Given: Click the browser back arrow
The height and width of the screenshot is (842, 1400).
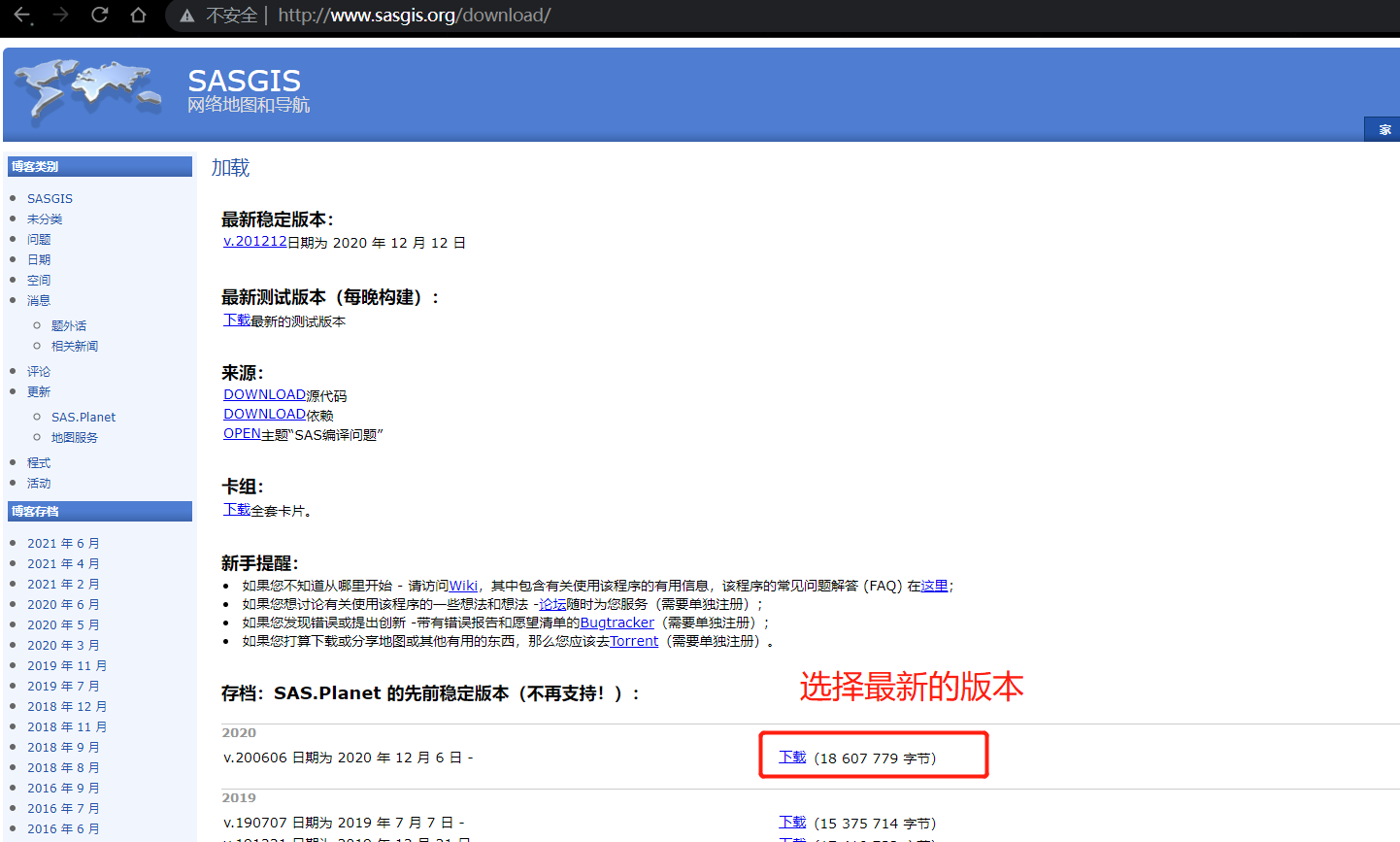Looking at the screenshot, I should tap(21, 16).
